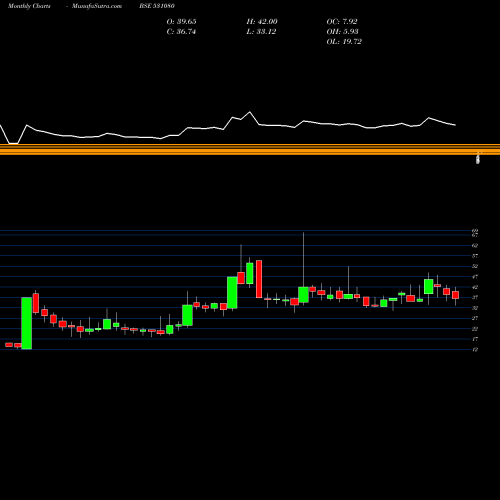Click the 57 price axis label
500x500 pixels.
[475, 256]
